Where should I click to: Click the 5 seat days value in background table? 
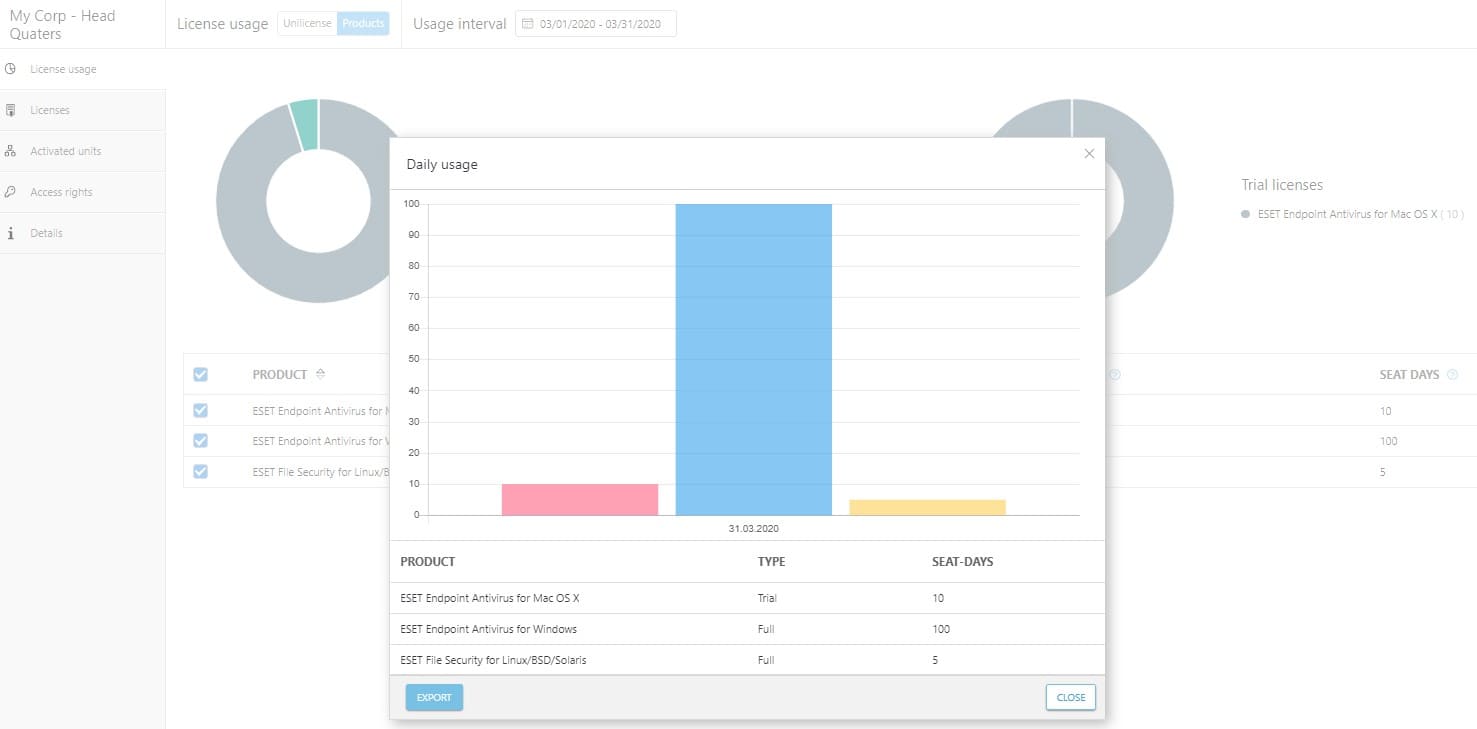click(1383, 472)
